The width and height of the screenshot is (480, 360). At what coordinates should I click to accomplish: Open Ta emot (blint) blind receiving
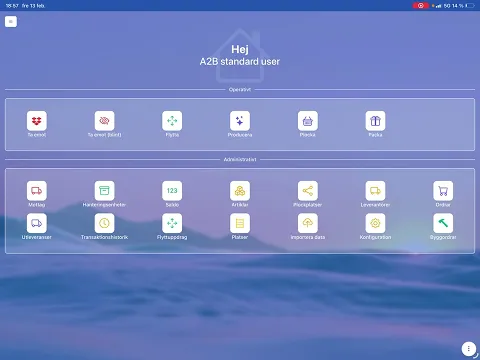(104, 121)
